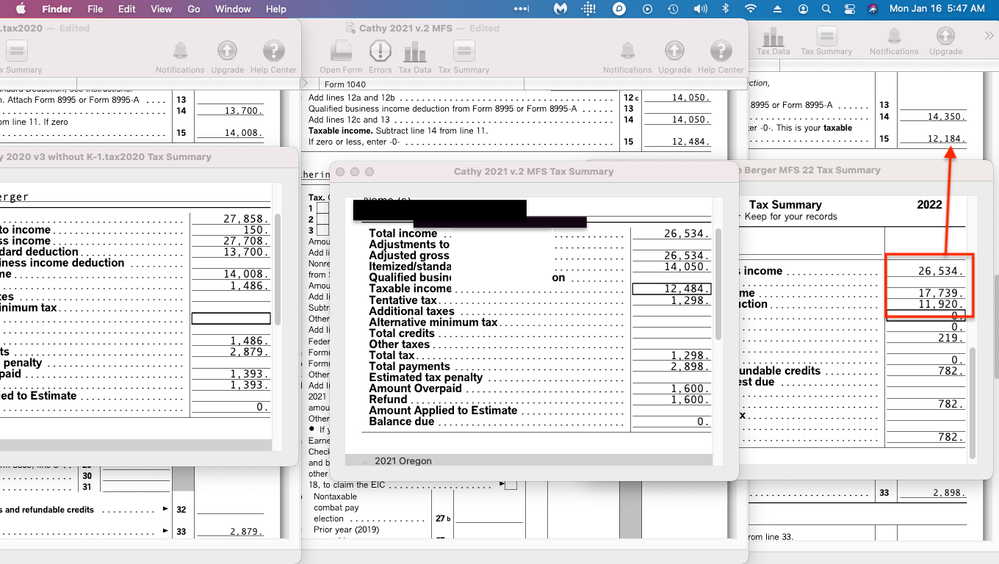Click Alternative minimum tax row in Cathy summary
The height and width of the screenshot is (564, 999).
[x=540, y=322]
